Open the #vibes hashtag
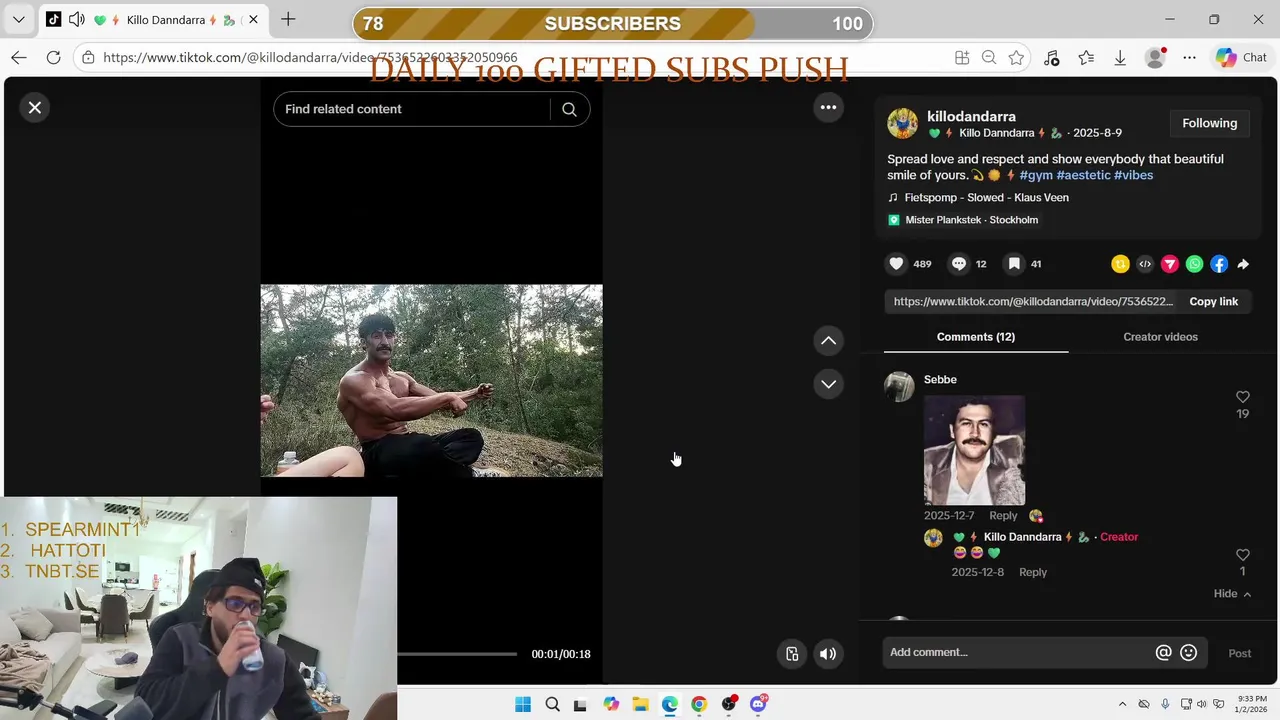Screen dimensions: 1280x720 (x=1133, y=175)
